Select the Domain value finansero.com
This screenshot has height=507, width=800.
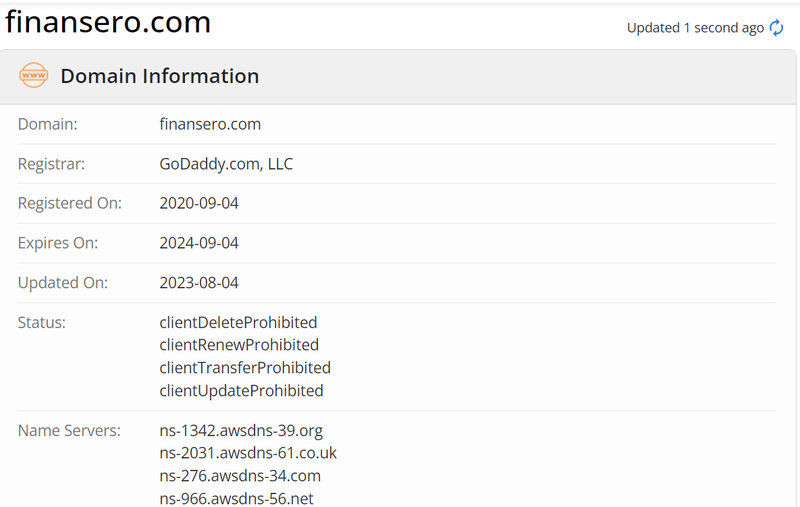[210, 124]
